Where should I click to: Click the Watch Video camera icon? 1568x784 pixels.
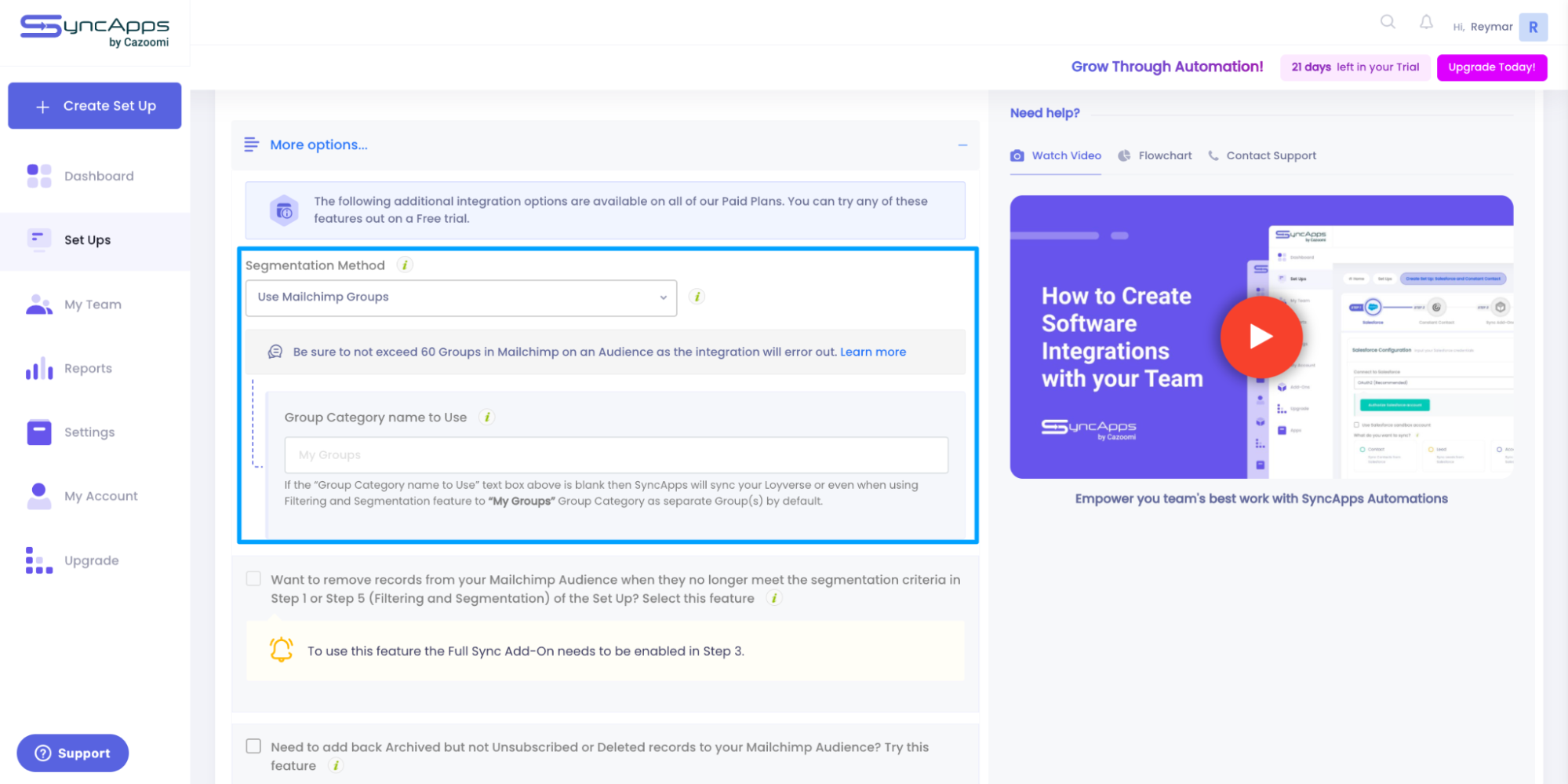(x=1017, y=155)
